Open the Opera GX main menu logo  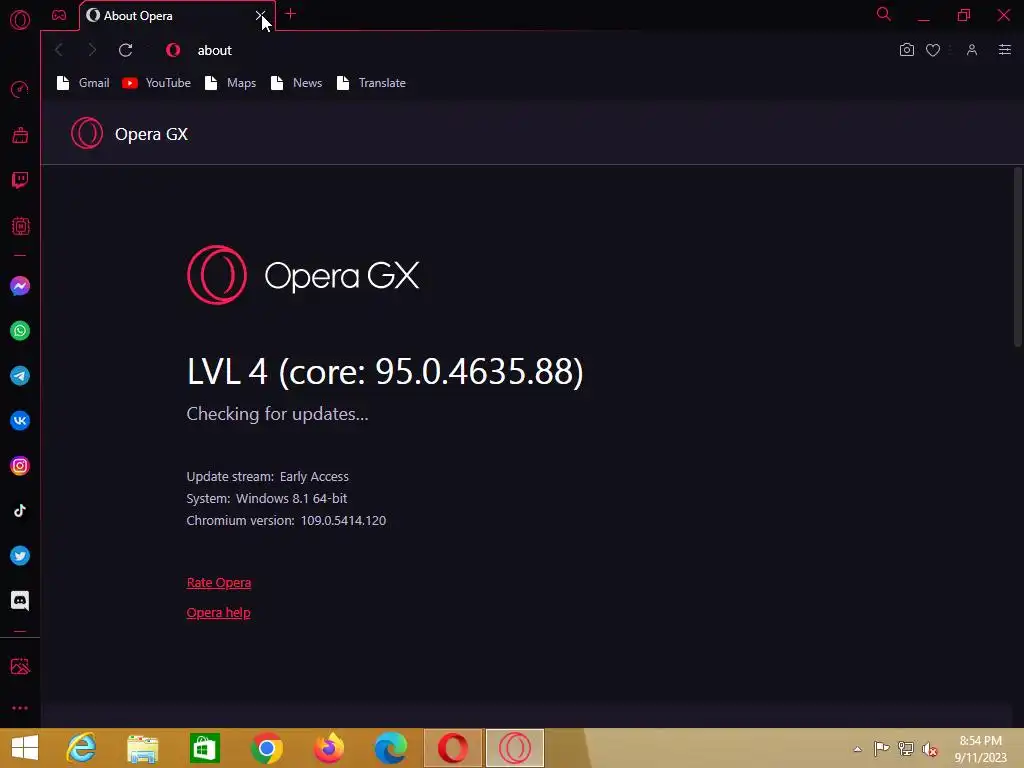[20, 20]
